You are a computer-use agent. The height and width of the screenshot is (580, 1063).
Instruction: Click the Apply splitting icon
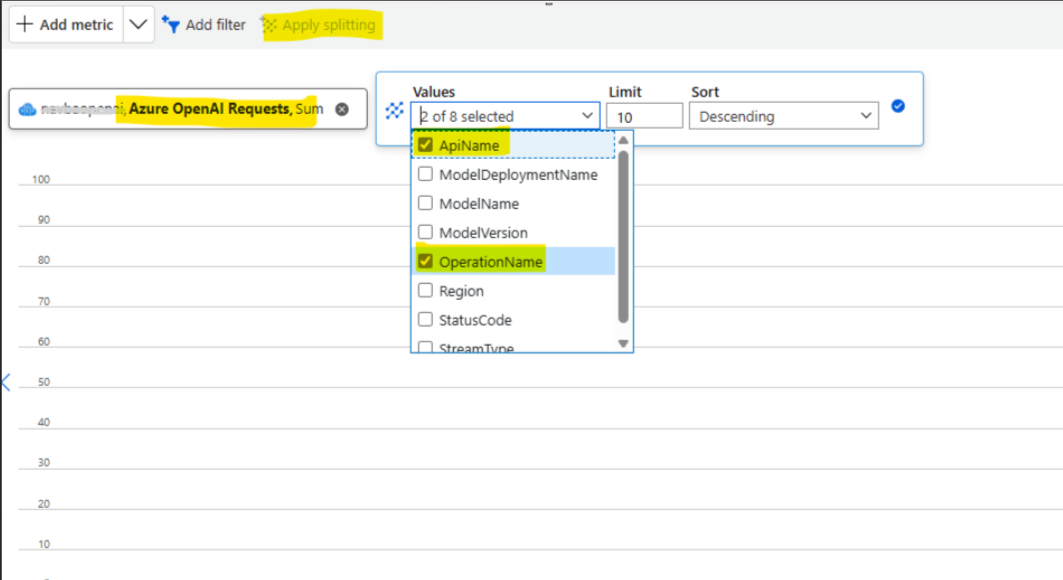[268, 25]
